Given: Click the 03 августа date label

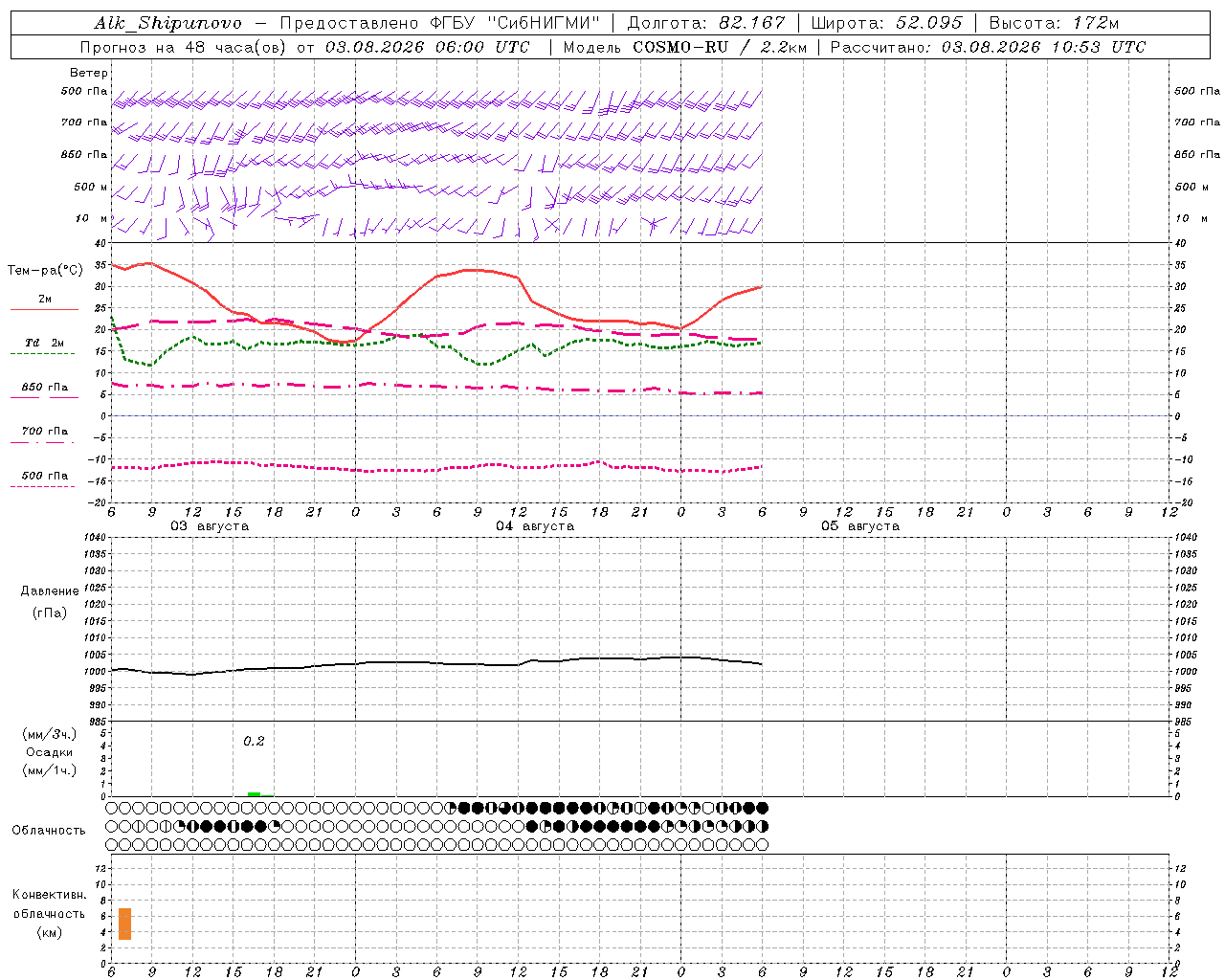Looking at the screenshot, I should (x=210, y=526).
